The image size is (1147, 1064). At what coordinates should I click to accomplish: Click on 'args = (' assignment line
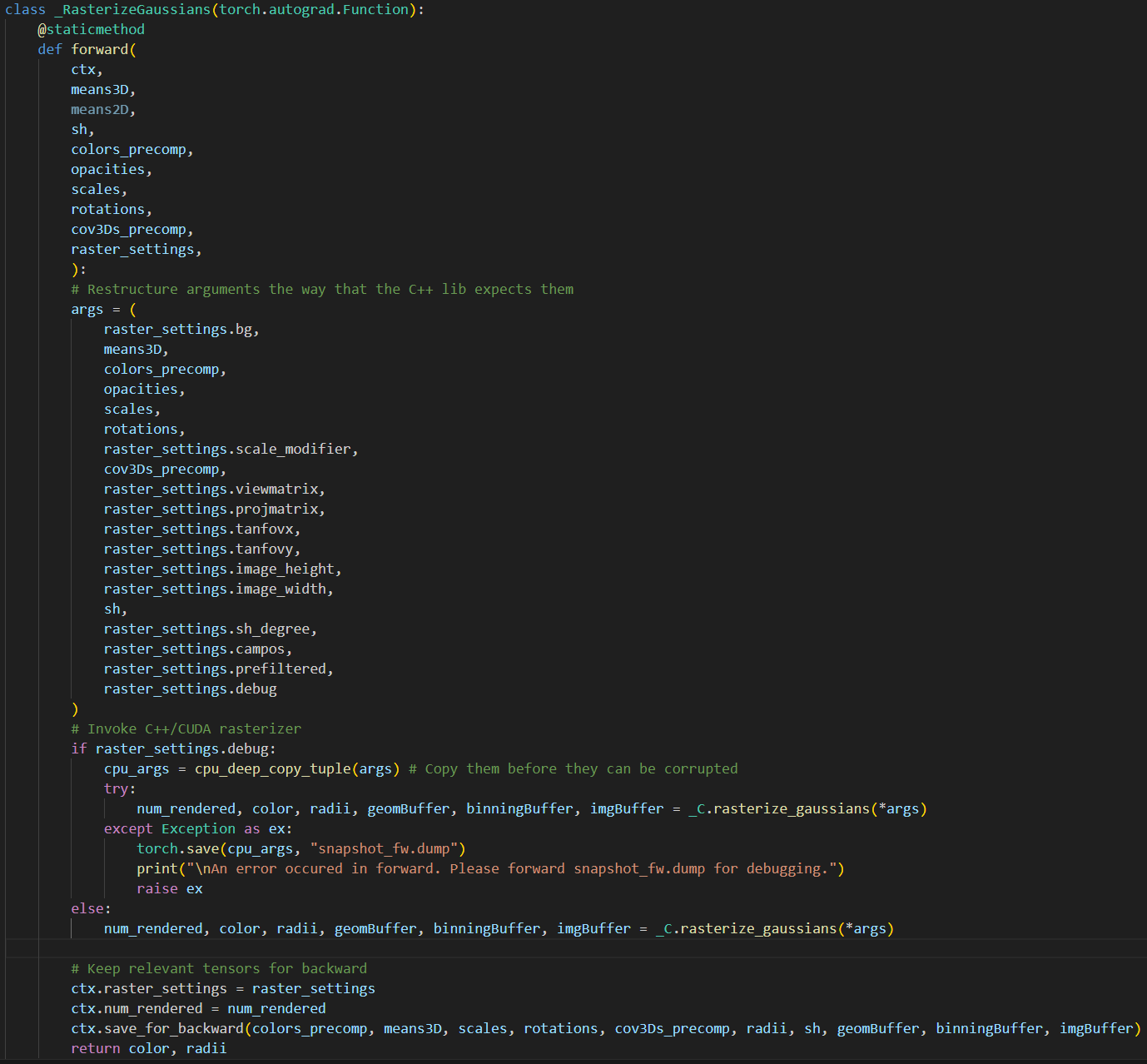(103, 310)
